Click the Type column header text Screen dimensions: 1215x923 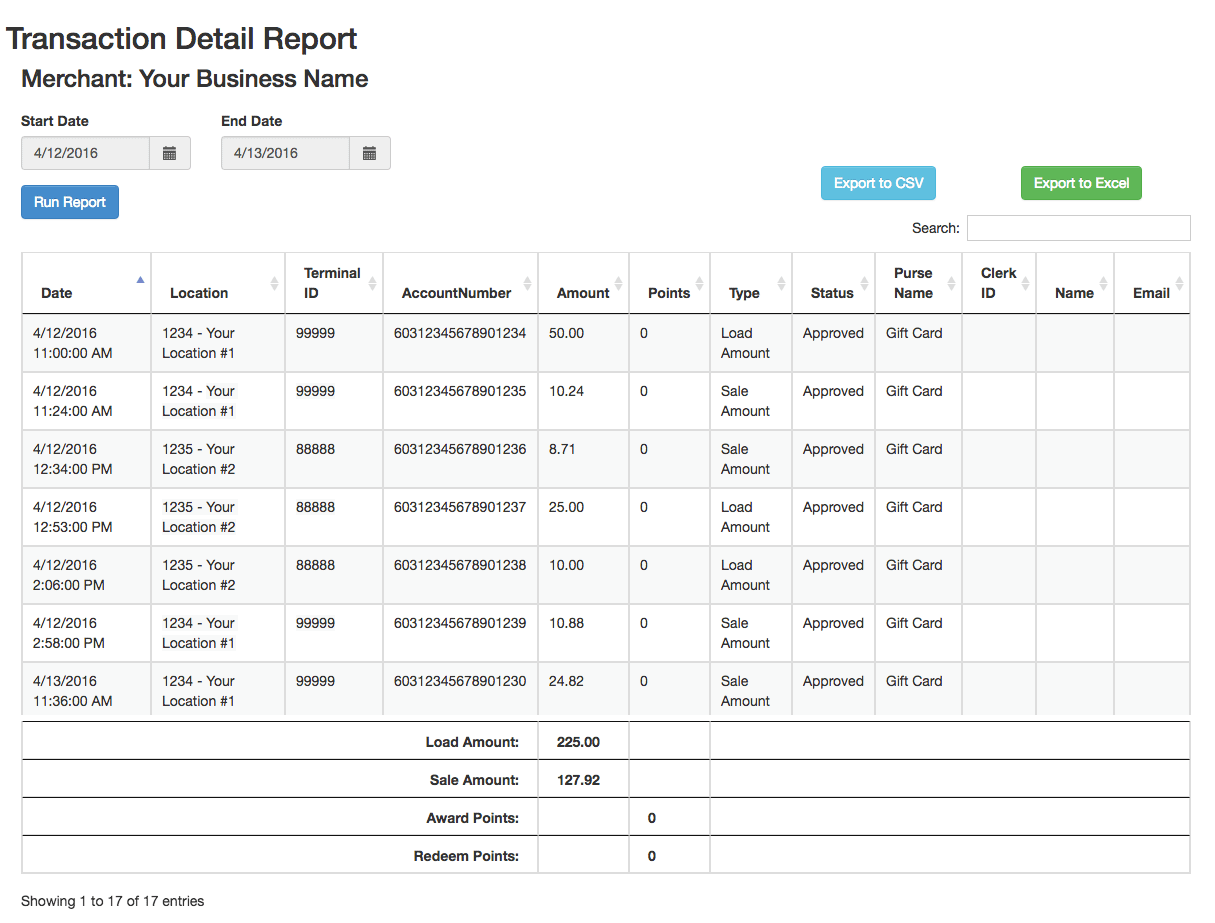pos(744,293)
